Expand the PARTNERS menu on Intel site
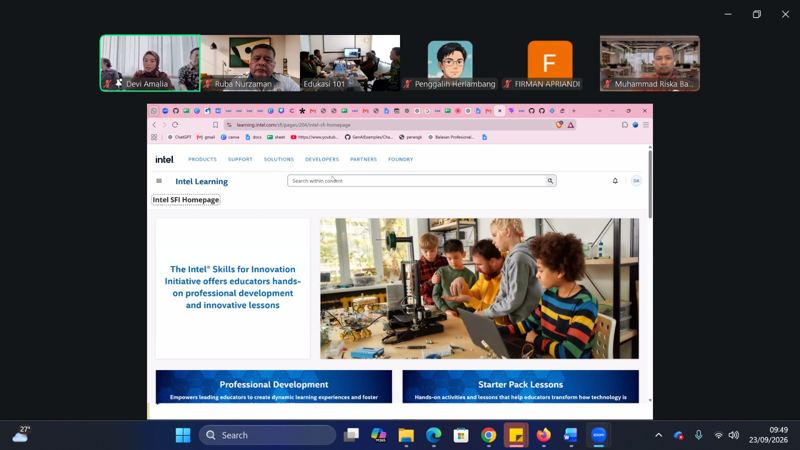This screenshot has width=800, height=450. pyautogui.click(x=363, y=159)
